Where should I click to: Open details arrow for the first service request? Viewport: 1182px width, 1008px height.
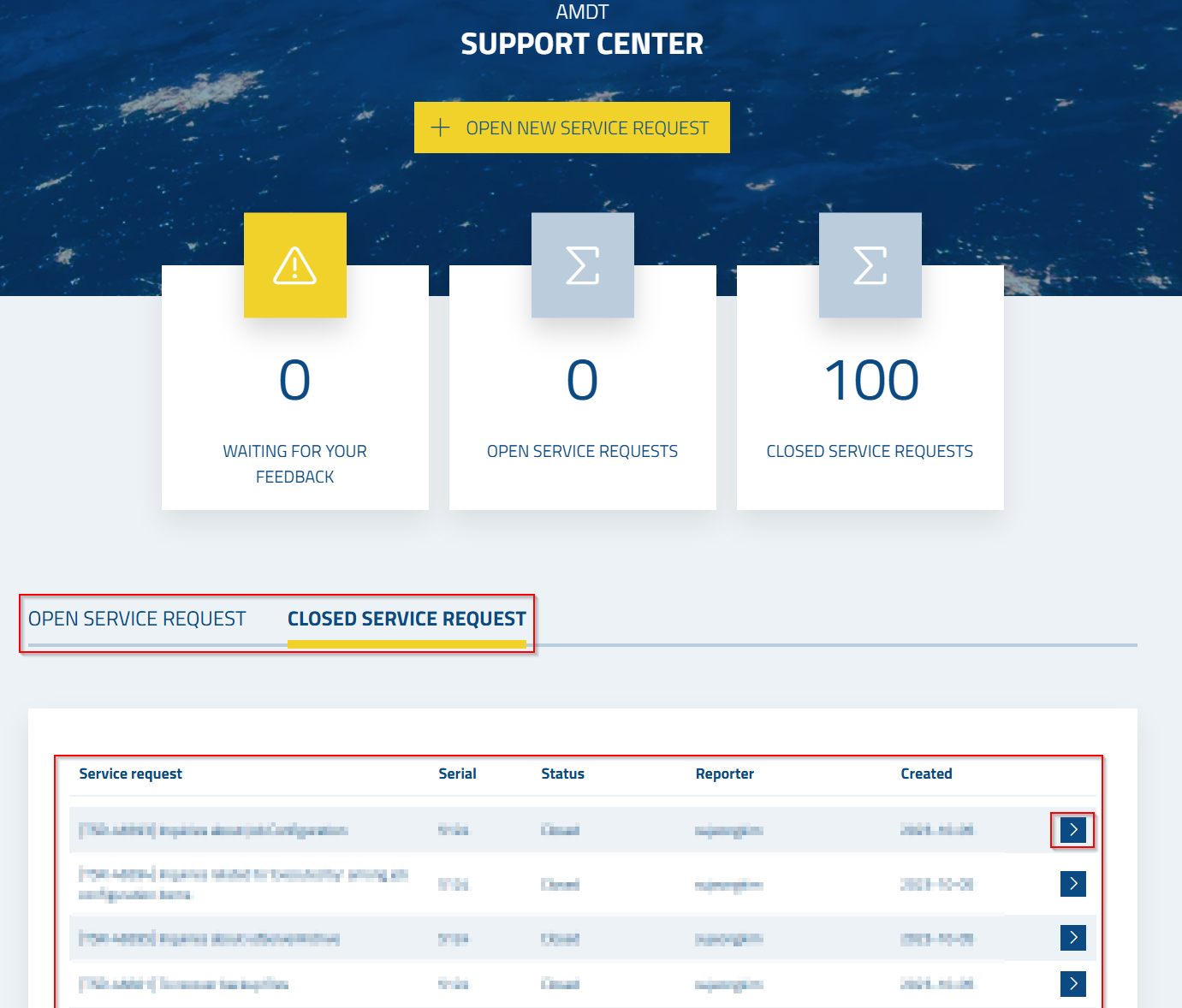pos(1072,829)
